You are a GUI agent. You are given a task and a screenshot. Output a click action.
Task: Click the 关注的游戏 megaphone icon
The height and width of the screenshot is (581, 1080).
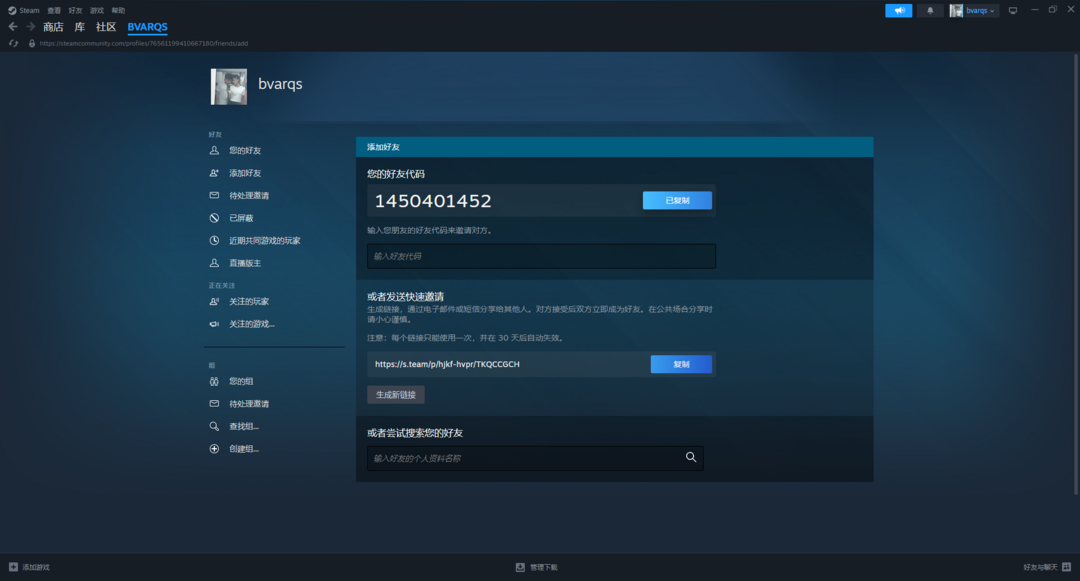point(214,324)
